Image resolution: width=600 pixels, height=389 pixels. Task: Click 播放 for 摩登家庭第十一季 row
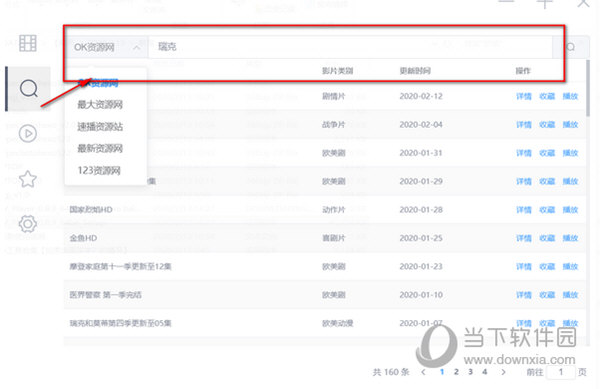570,267
